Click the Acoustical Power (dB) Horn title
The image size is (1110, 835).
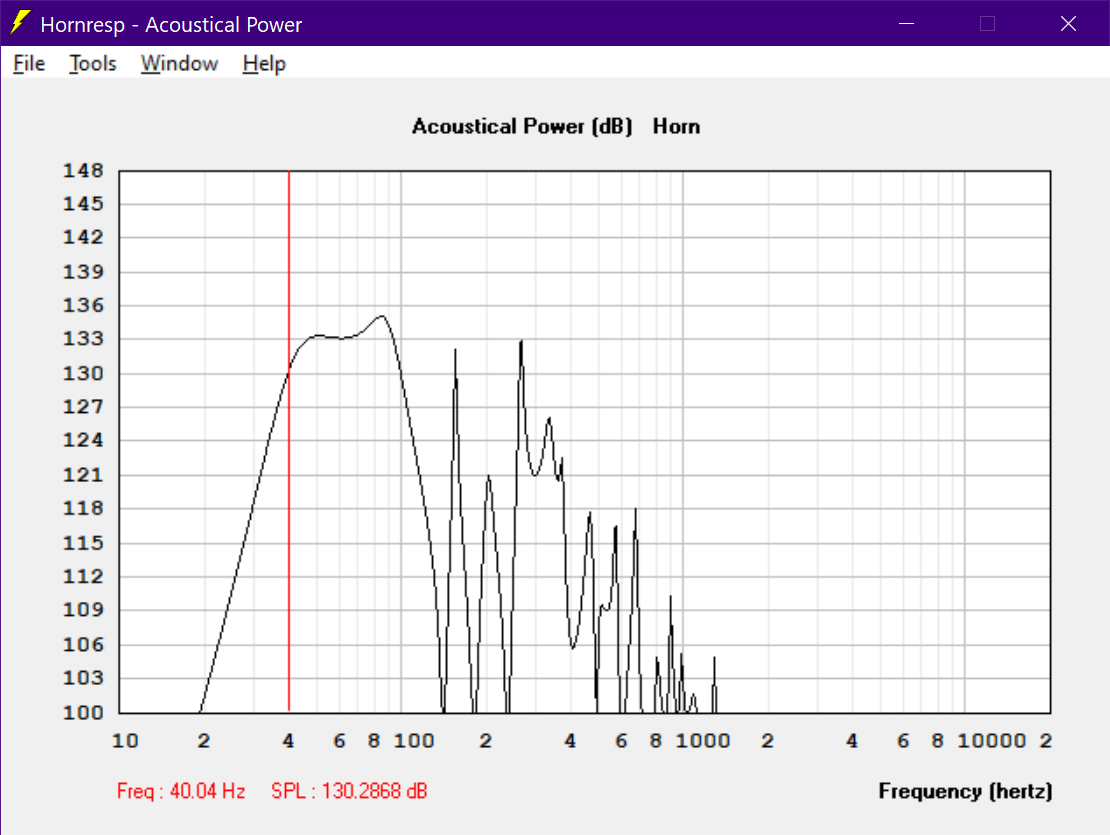556,127
